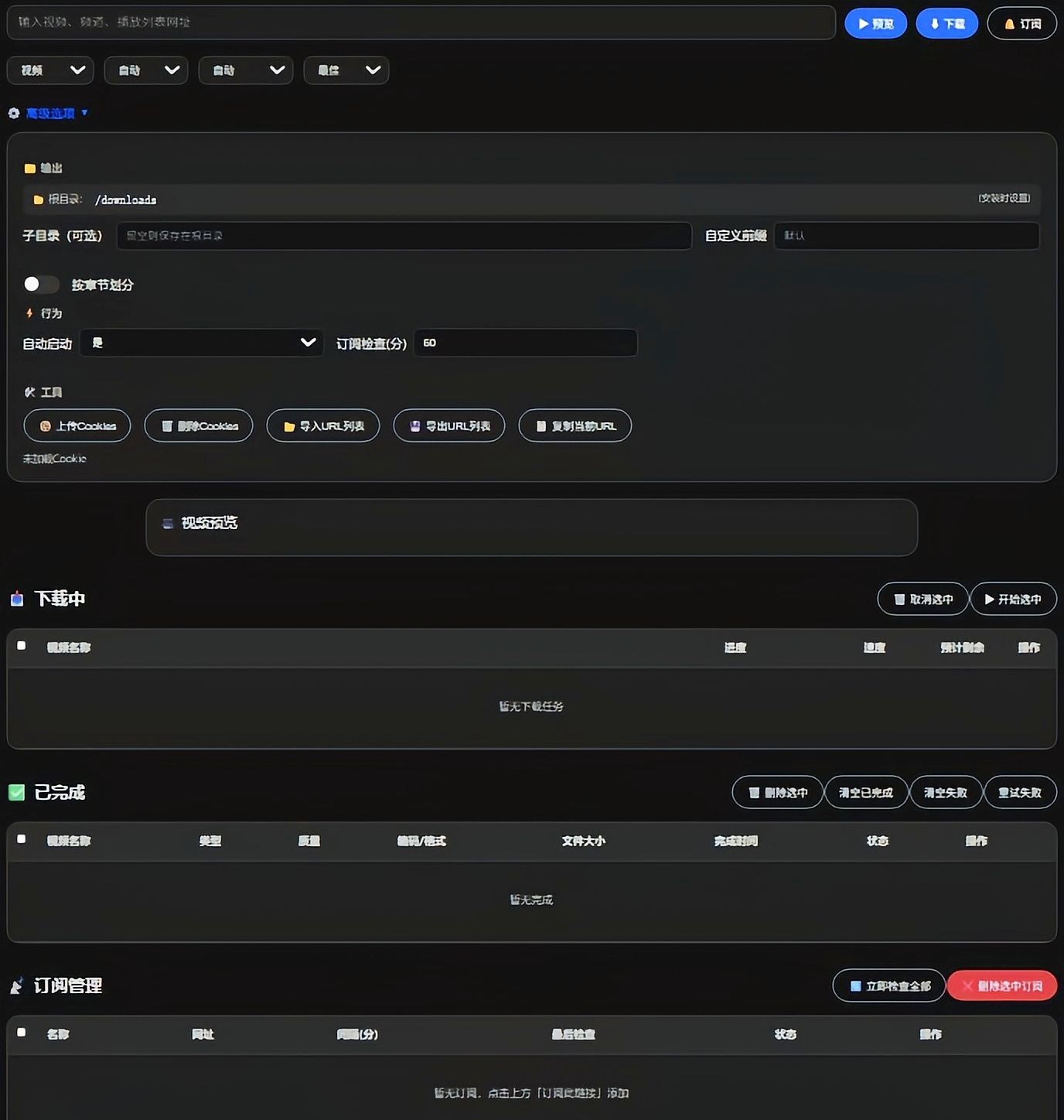Click the 文件大小 column header
The image size is (1064, 1120).
(584, 841)
